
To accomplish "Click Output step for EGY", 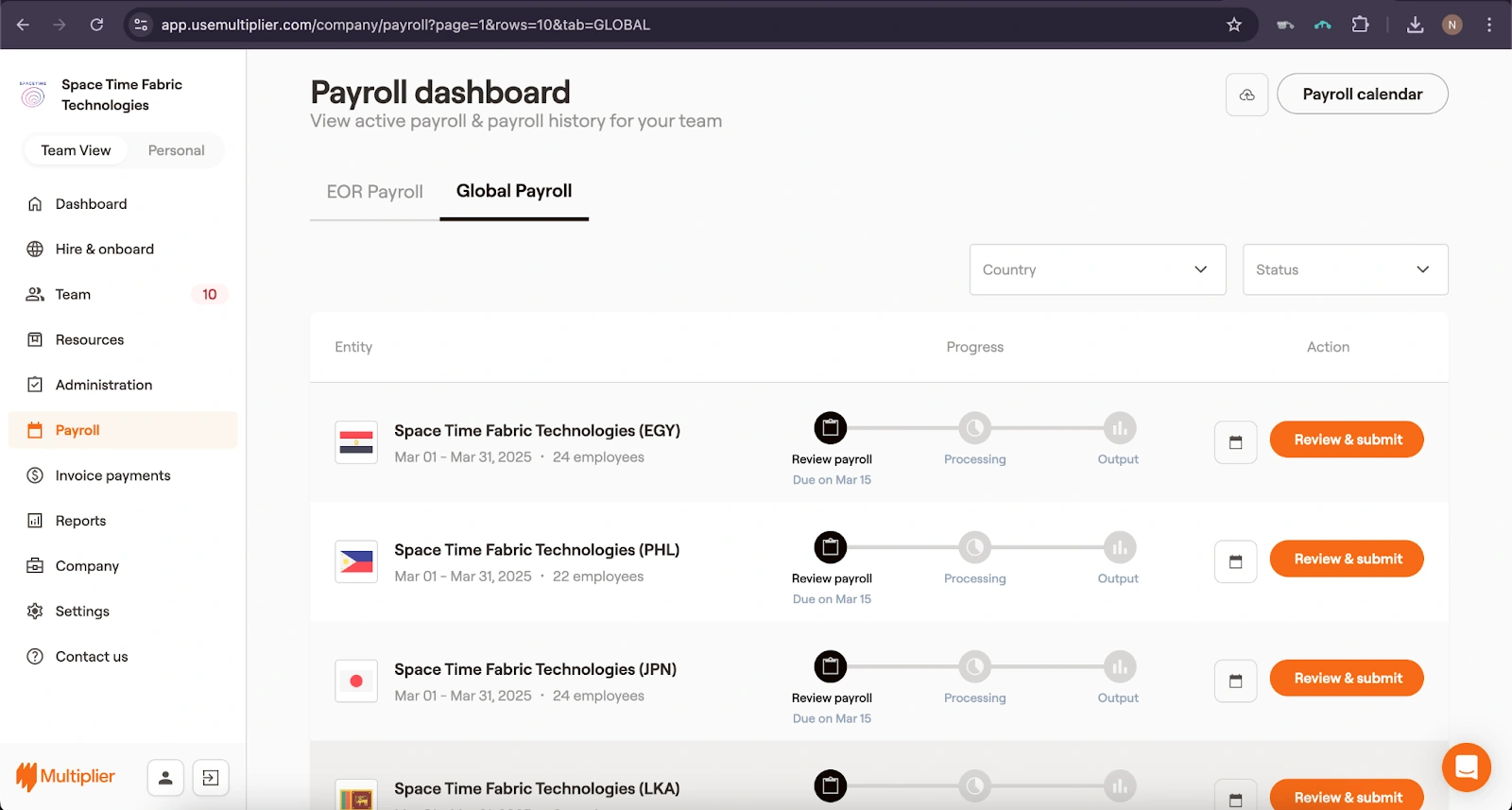I will click(1119, 428).
